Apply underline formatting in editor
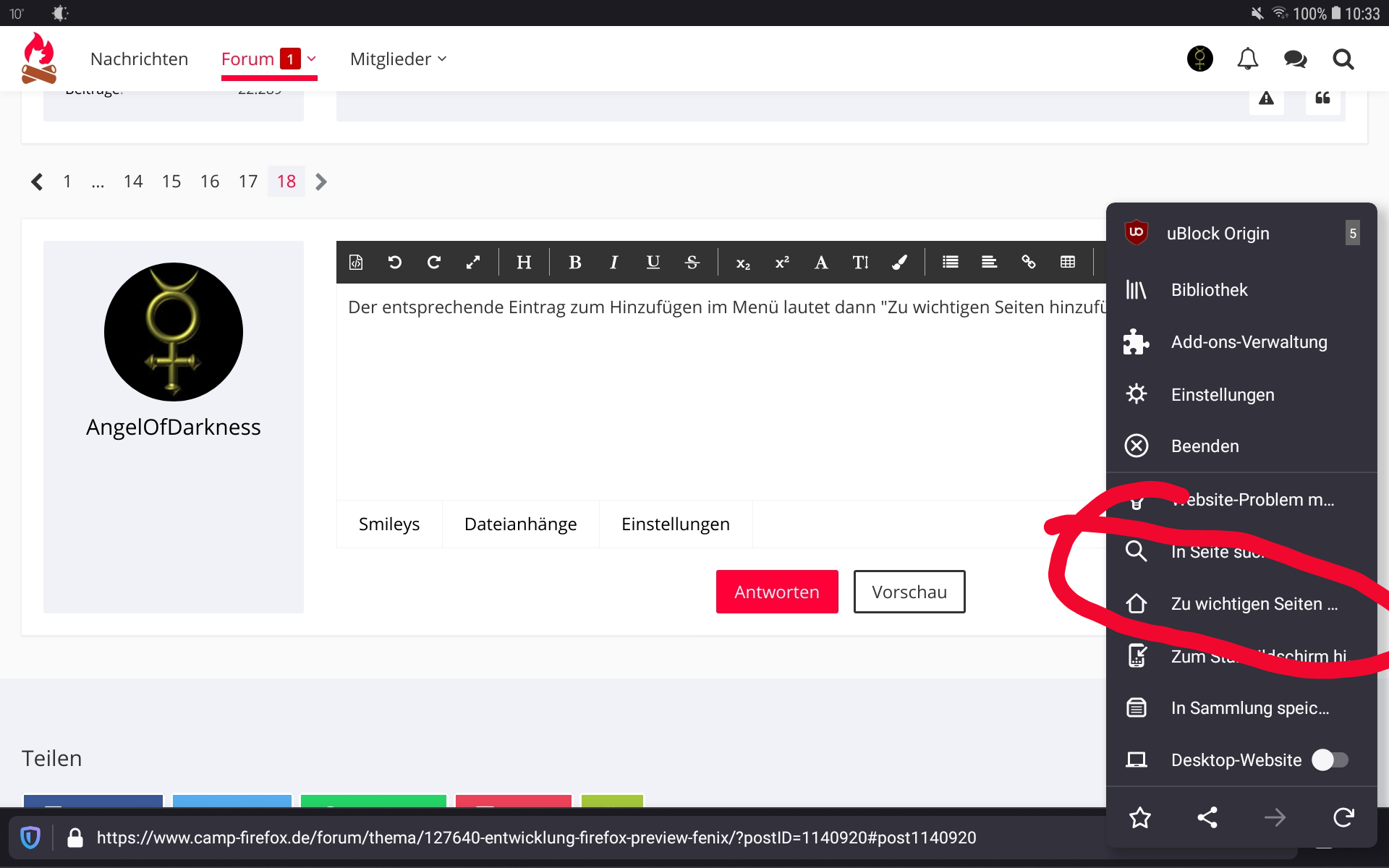Viewport: 1389px width, 868px height. coord(653,263)
